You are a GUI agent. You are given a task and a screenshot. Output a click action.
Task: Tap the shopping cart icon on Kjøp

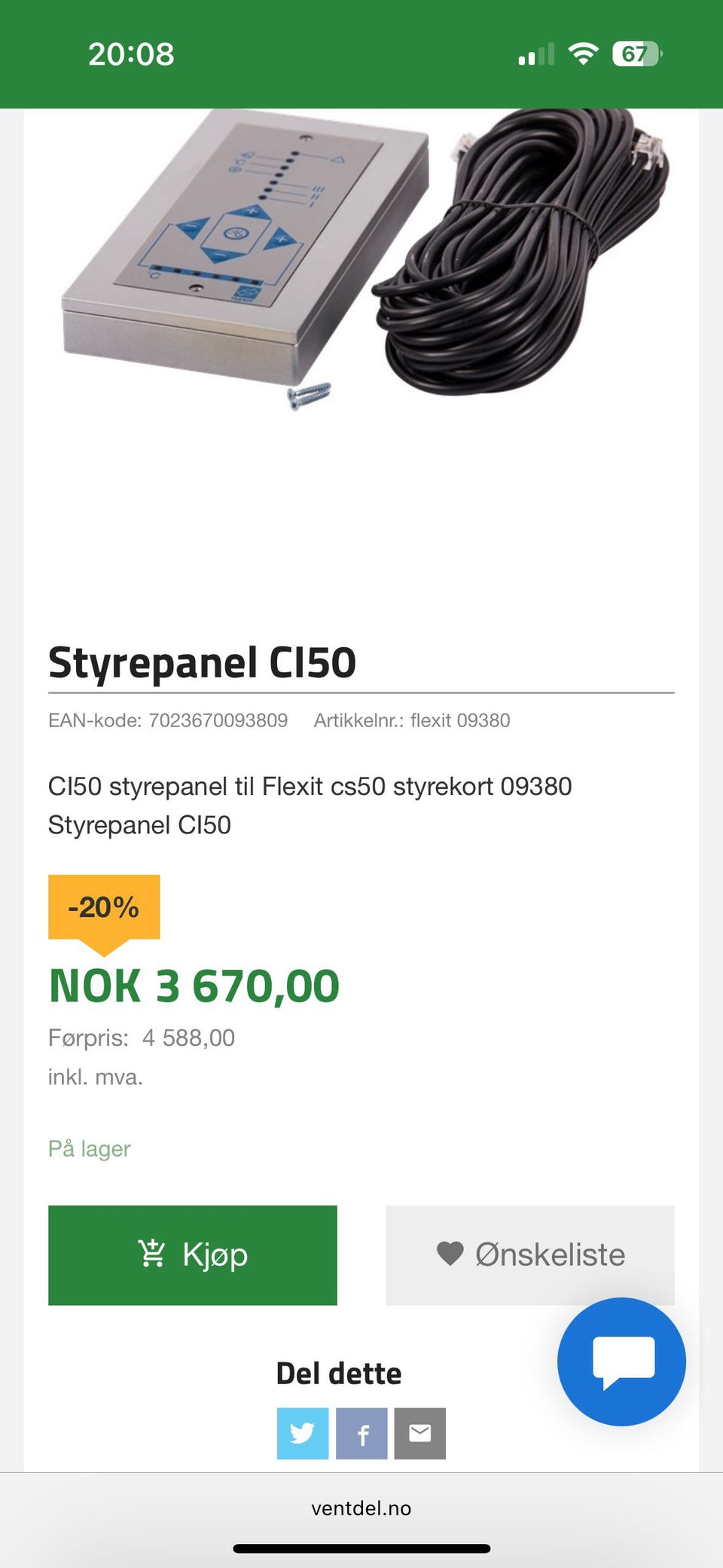click(x=151, y=1254)
